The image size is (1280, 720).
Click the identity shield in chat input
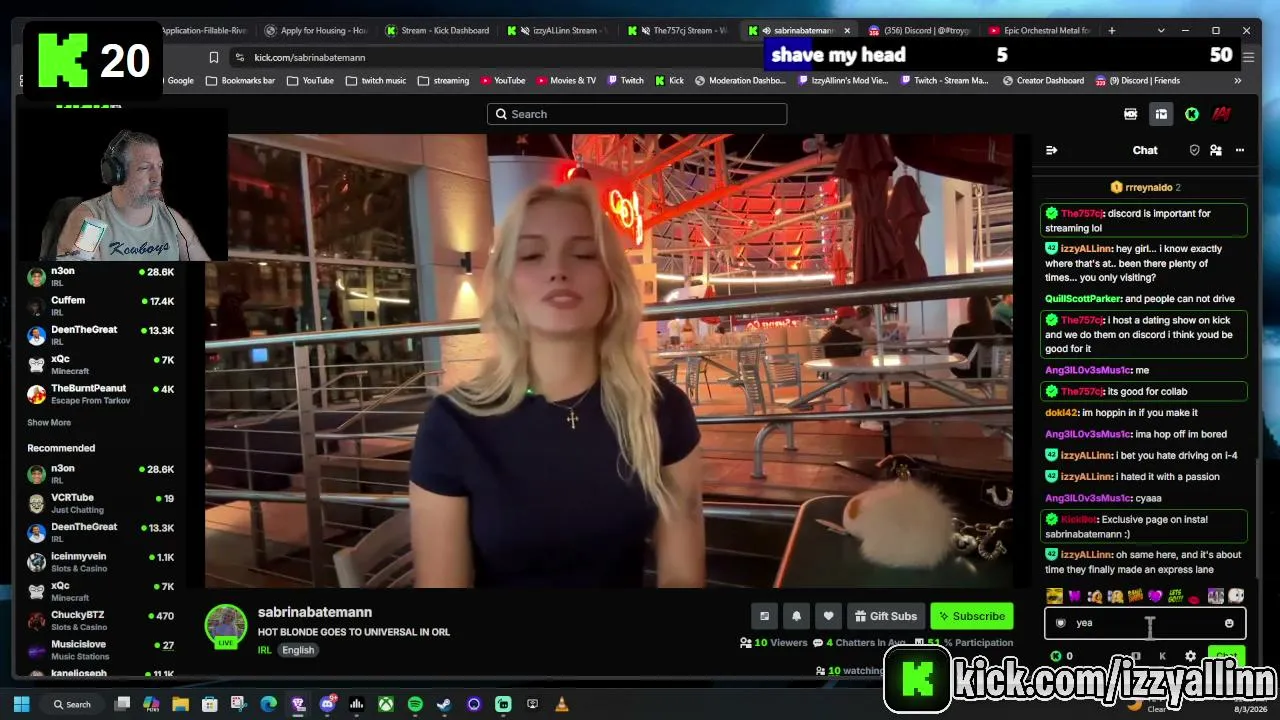1061,623
